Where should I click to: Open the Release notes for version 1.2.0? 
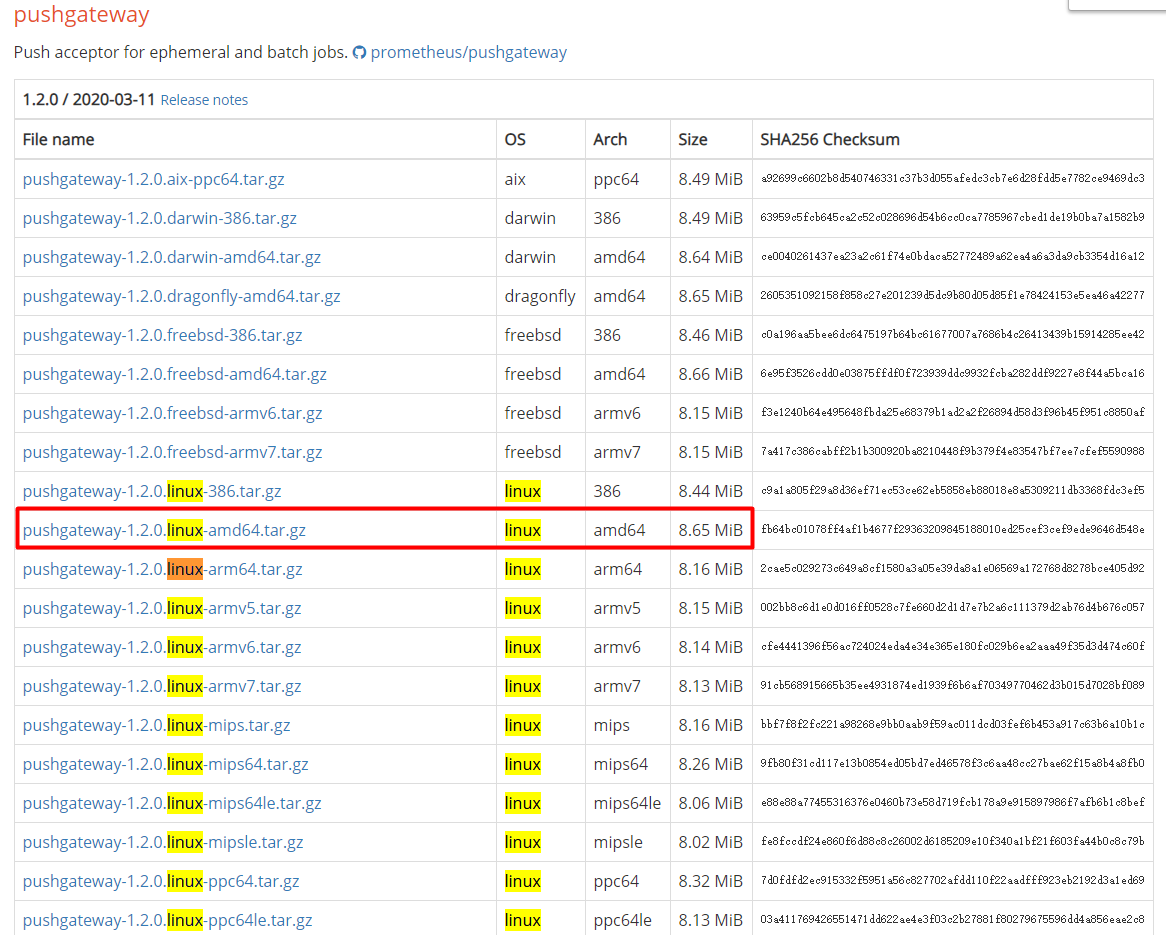[x=204, y=99]
